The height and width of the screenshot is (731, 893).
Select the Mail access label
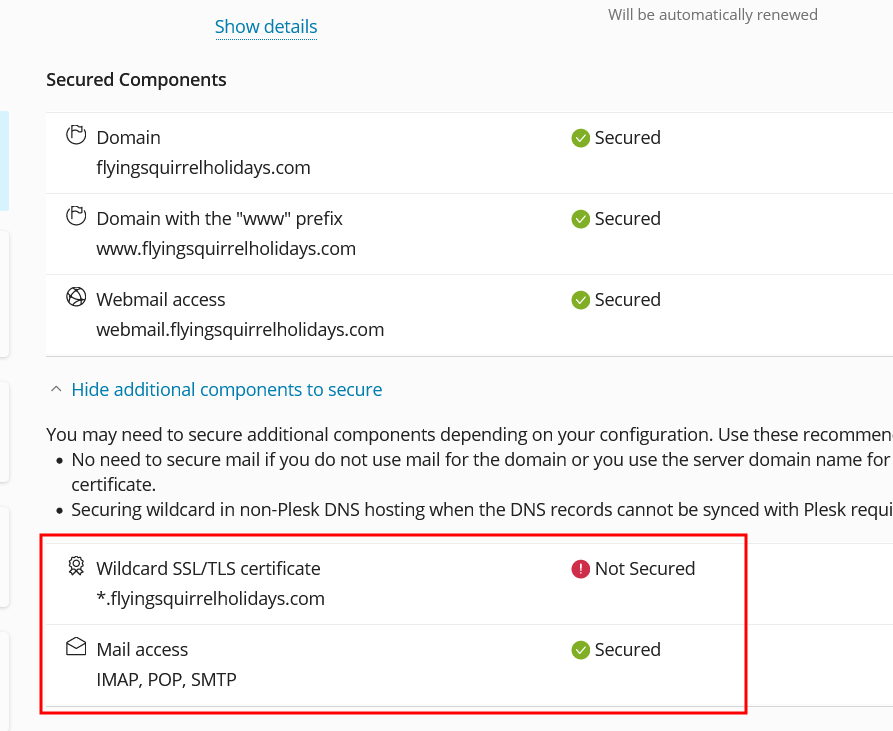coord(142,650)
